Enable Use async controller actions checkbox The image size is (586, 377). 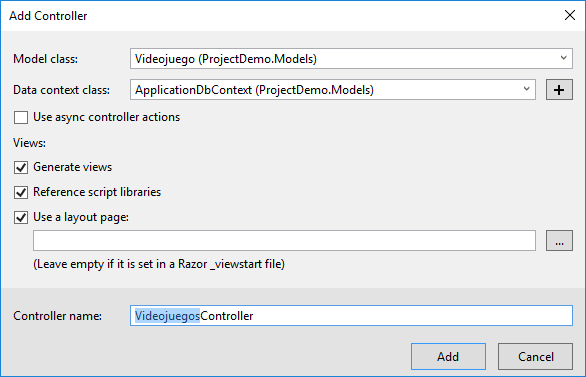click(x=21, y=117)
